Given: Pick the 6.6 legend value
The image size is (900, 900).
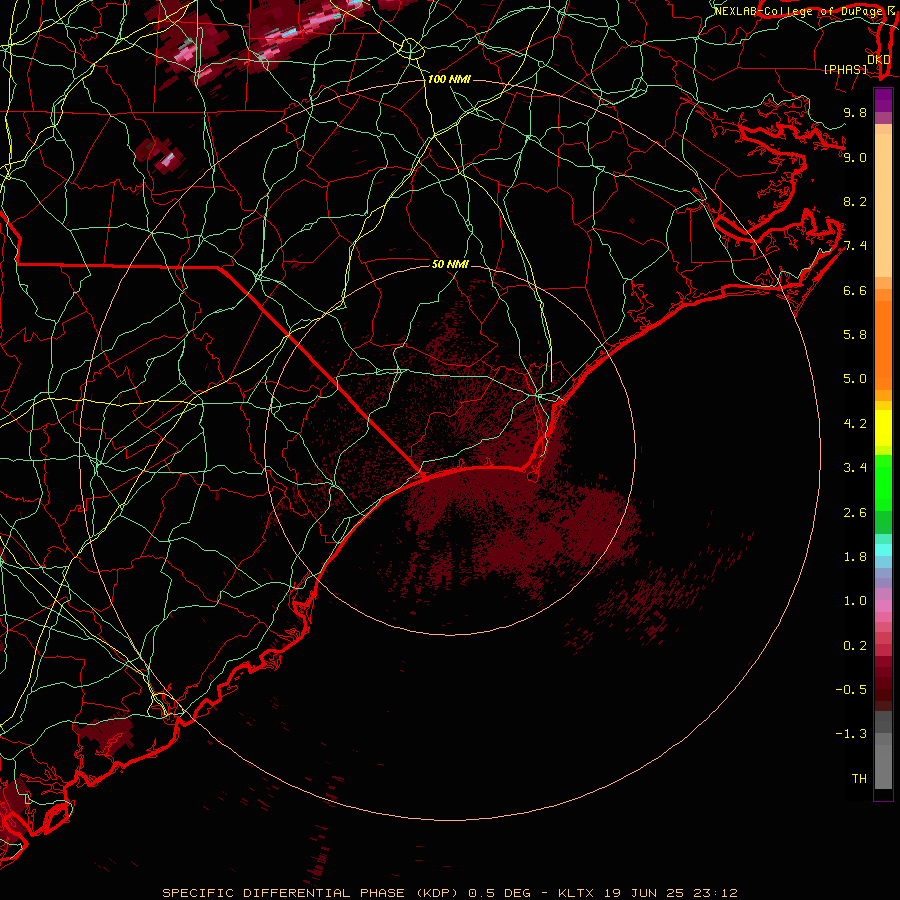Looking at the screenshot, I should pyautogui.click(x=855, y=290).
